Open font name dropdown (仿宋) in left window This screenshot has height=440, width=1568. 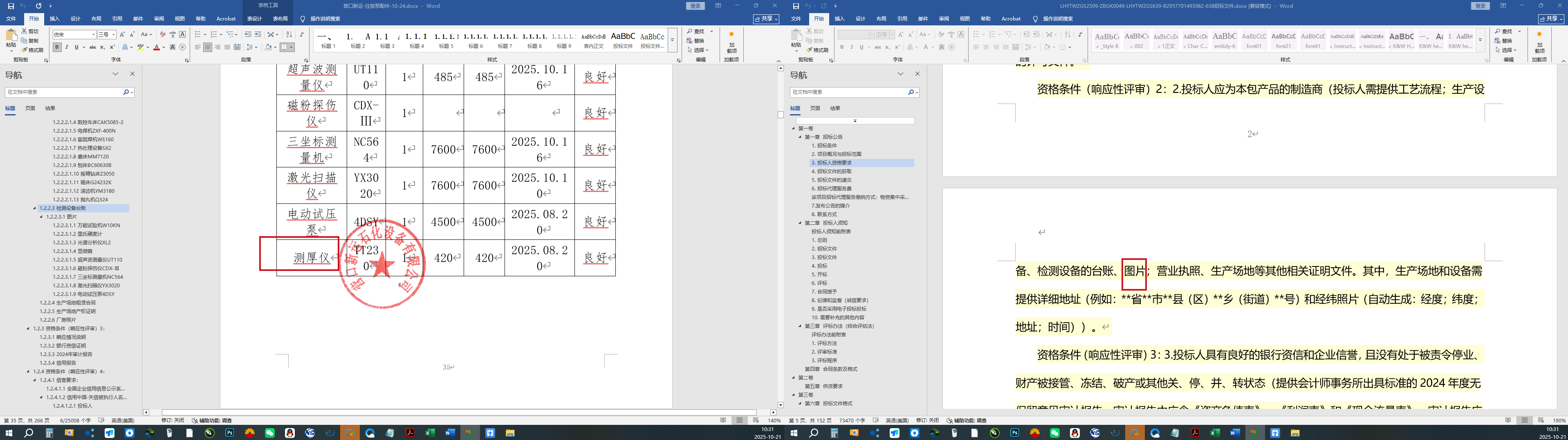point(93,35)
